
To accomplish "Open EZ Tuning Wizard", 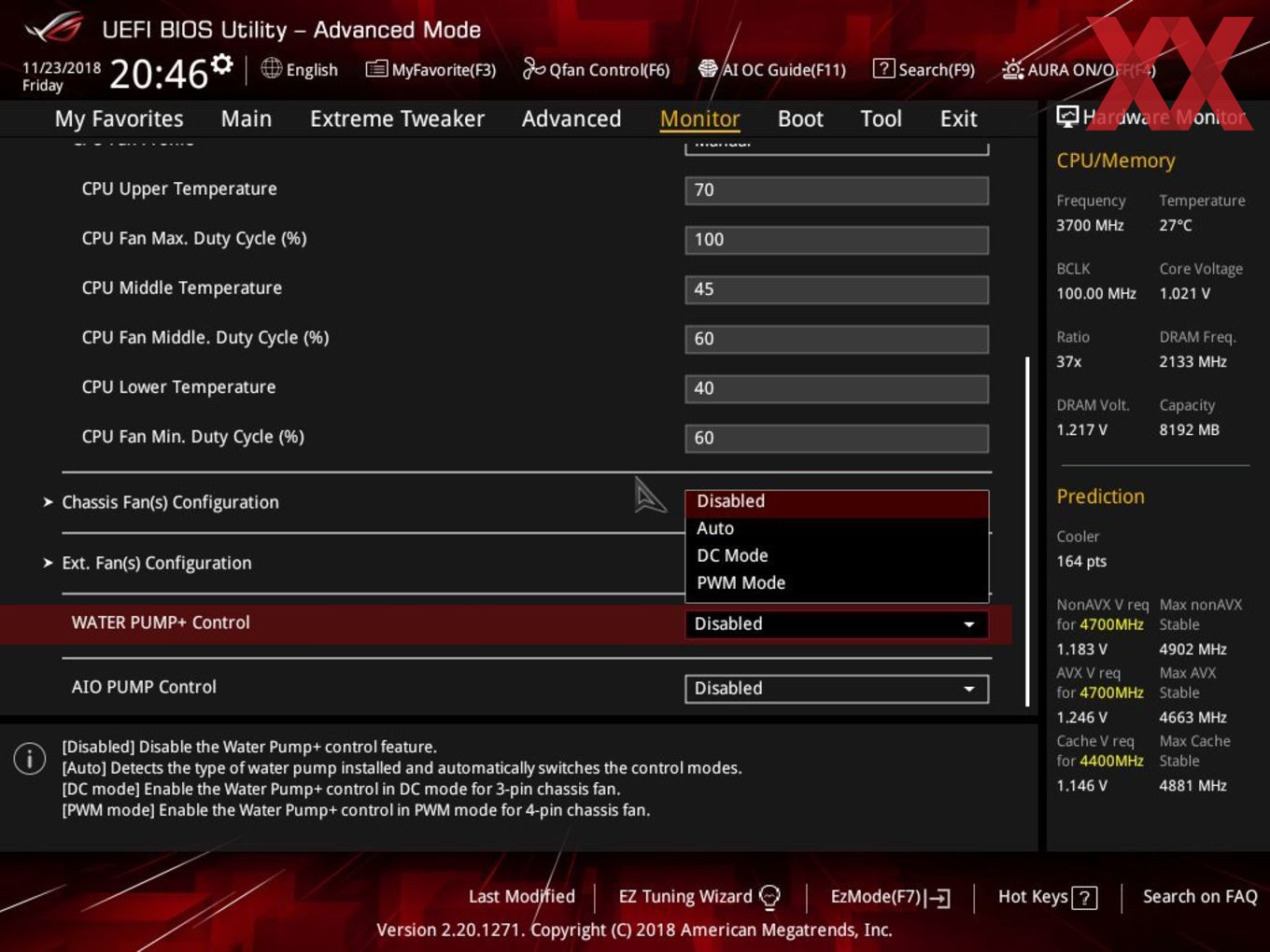I will tap(698, 897).
